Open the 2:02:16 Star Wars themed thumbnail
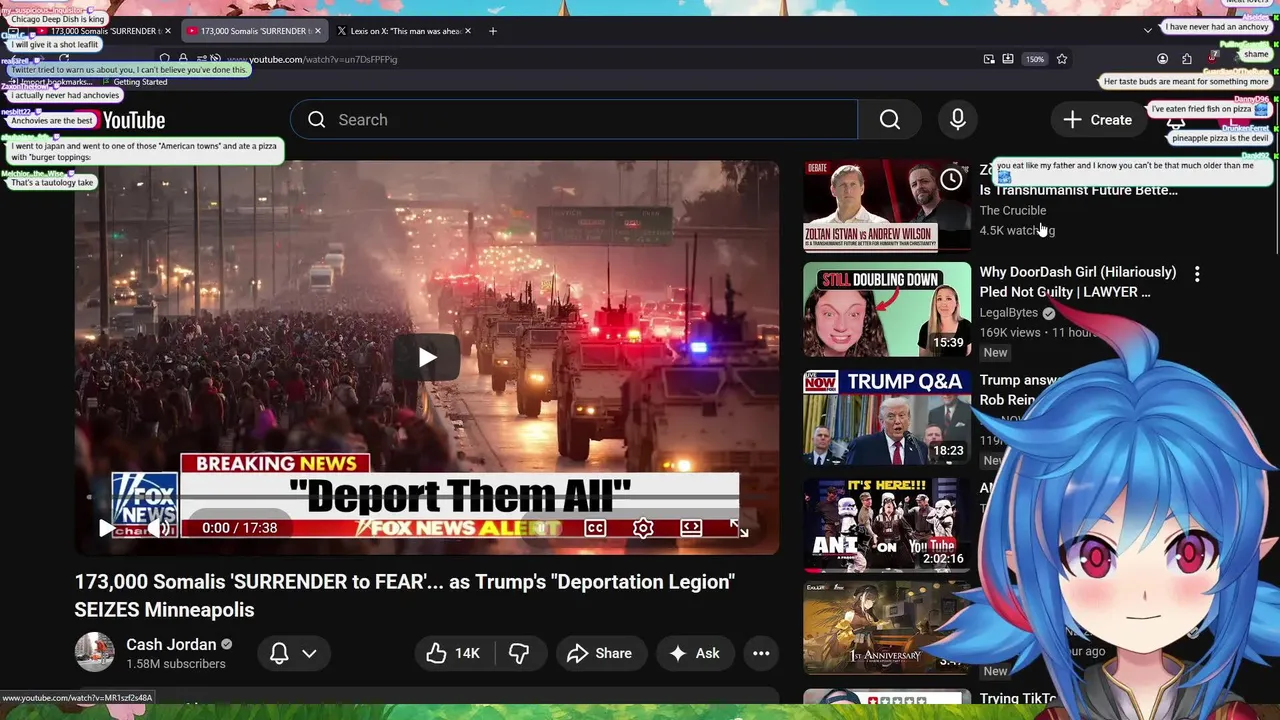The width and height of the screenshot is (1280, 720). 887,524
